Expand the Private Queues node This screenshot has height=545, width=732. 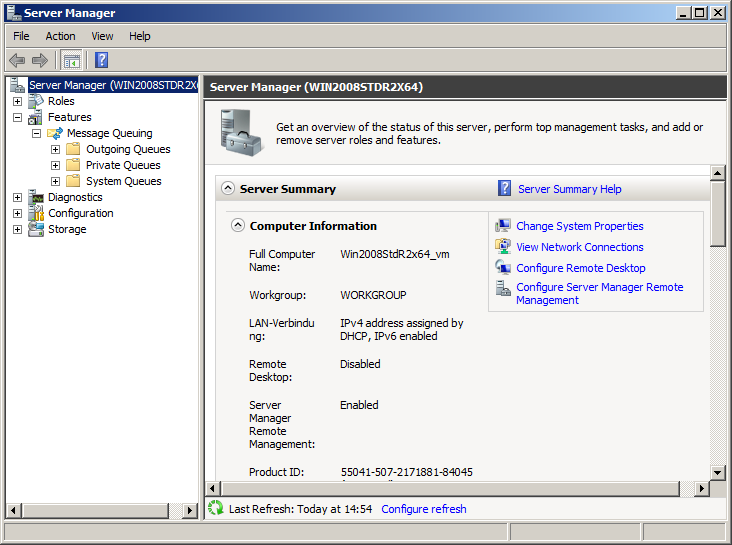coord(56,165)
